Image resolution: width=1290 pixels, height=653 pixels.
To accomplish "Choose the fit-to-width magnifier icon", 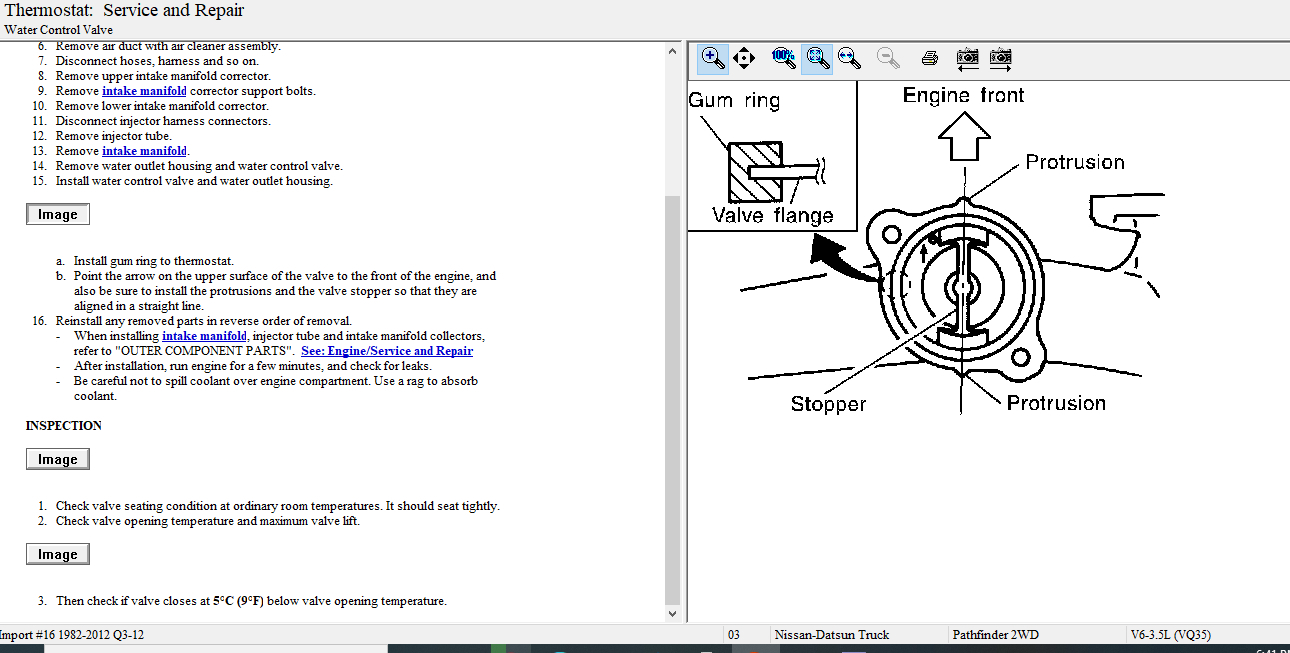I will 850,58.
